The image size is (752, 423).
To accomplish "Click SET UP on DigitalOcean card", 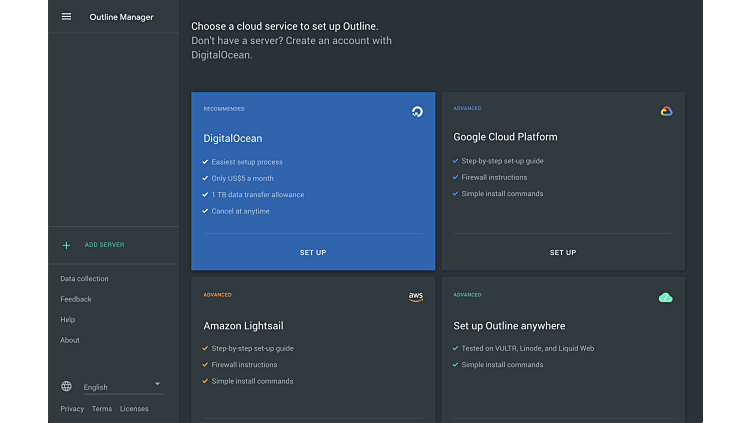I will (313, 252).
